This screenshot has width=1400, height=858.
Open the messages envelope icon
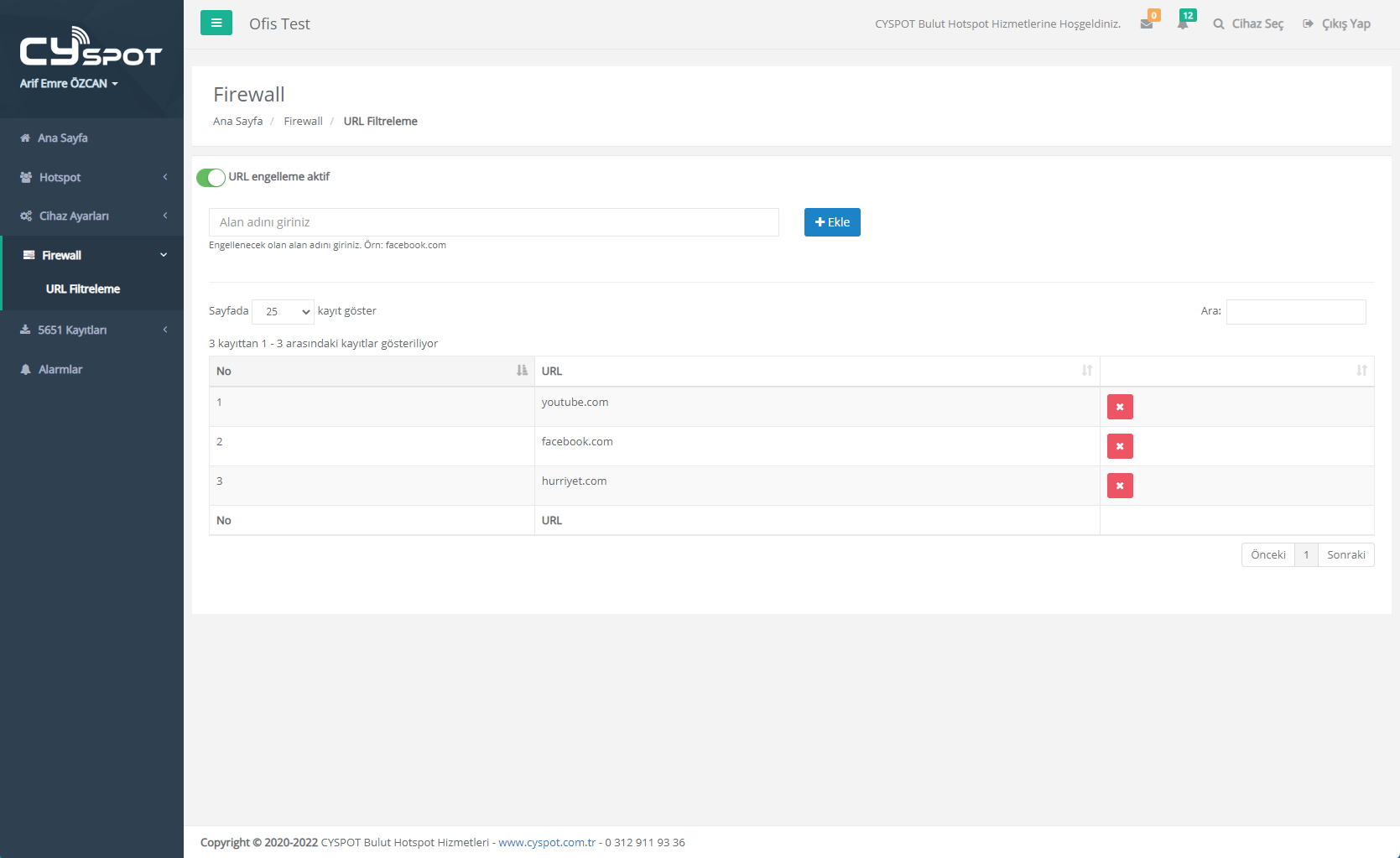tap(1147, 24)
